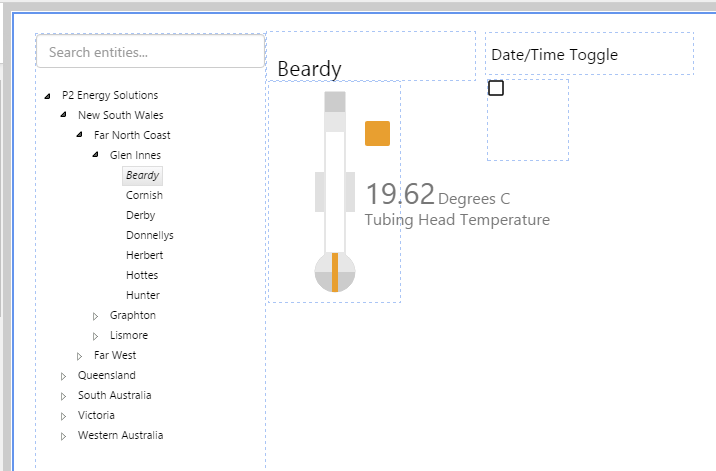716x471 pixels.
Task: Collapse the Glen Innes node
Action: [96, 156]
